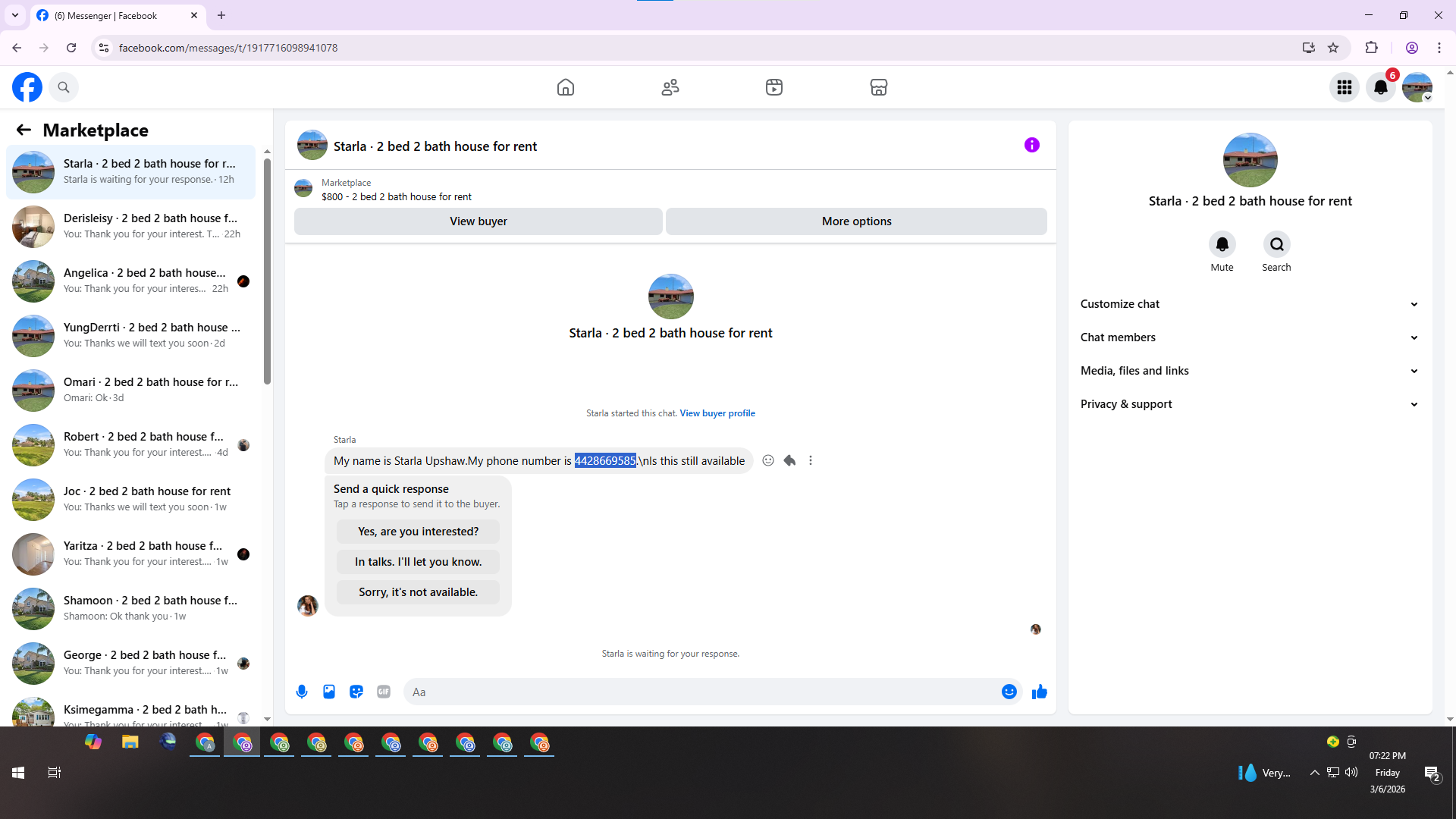Open emoji picker in message box
The width and height of the screenshot is (1456, 819).
pyautogui.click(x=1009, y=692)
